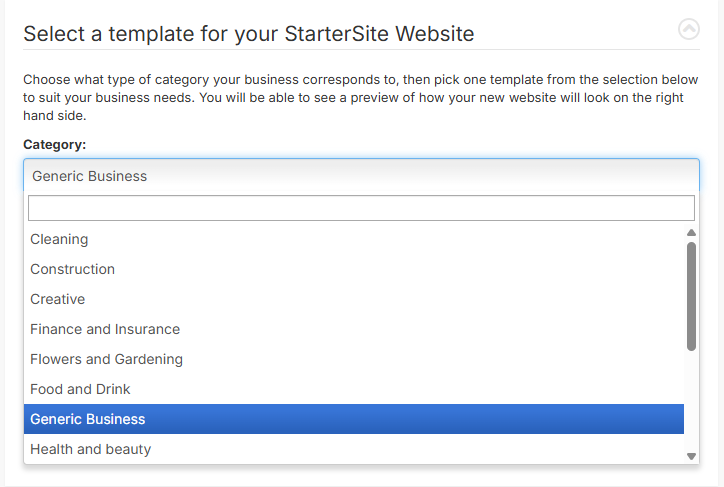Viewport: 724px width, 487px height.
Task: Pick the Creative category
Action: pyautogui.click(x=354, y=299)
